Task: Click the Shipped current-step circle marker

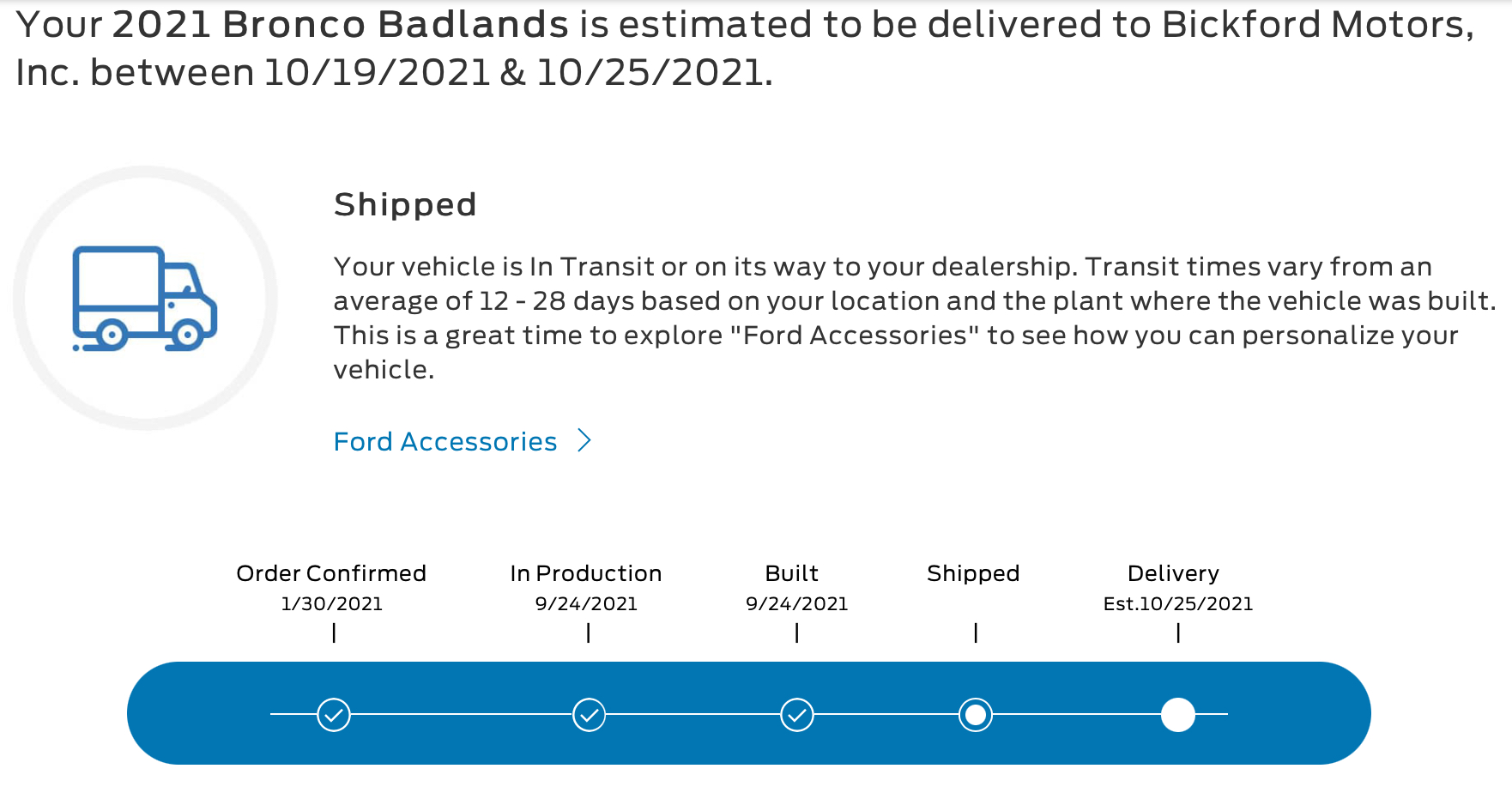Action: [x=976, y=714]
